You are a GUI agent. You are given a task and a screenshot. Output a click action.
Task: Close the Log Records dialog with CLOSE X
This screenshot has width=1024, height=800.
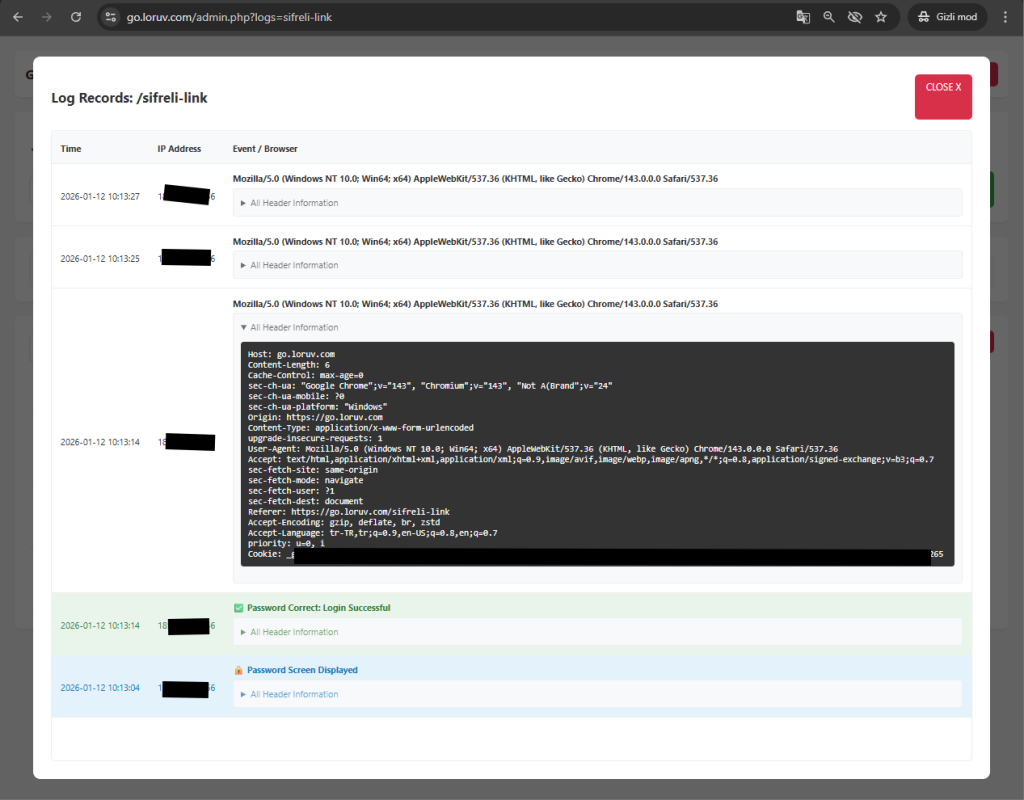pos(942,96)
